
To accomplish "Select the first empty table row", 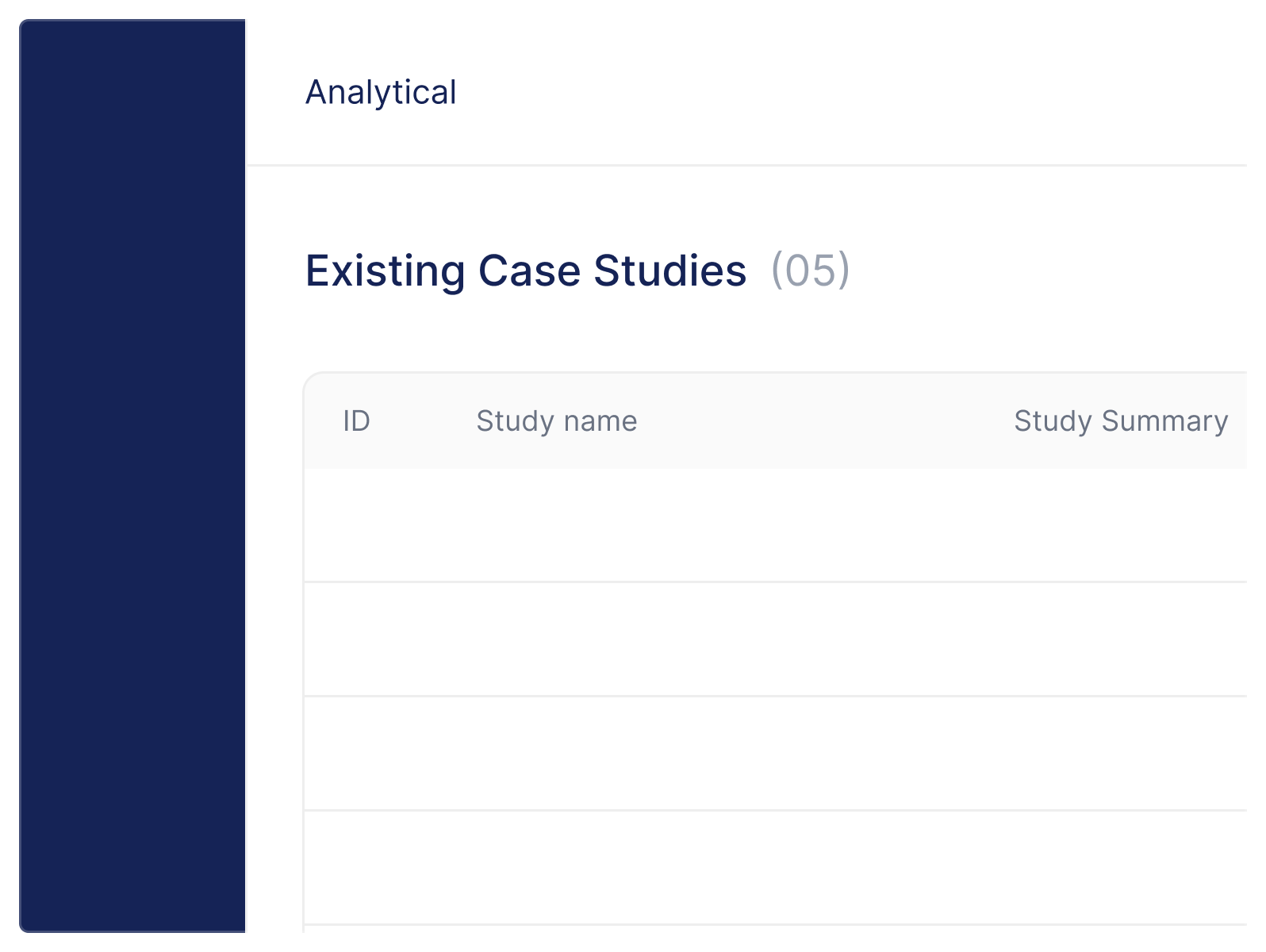I will tap(776, 525).
